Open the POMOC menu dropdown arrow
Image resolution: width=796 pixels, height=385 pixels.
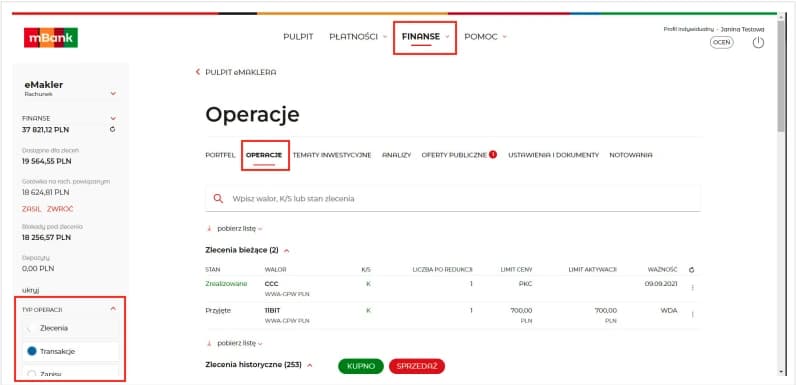505,37
